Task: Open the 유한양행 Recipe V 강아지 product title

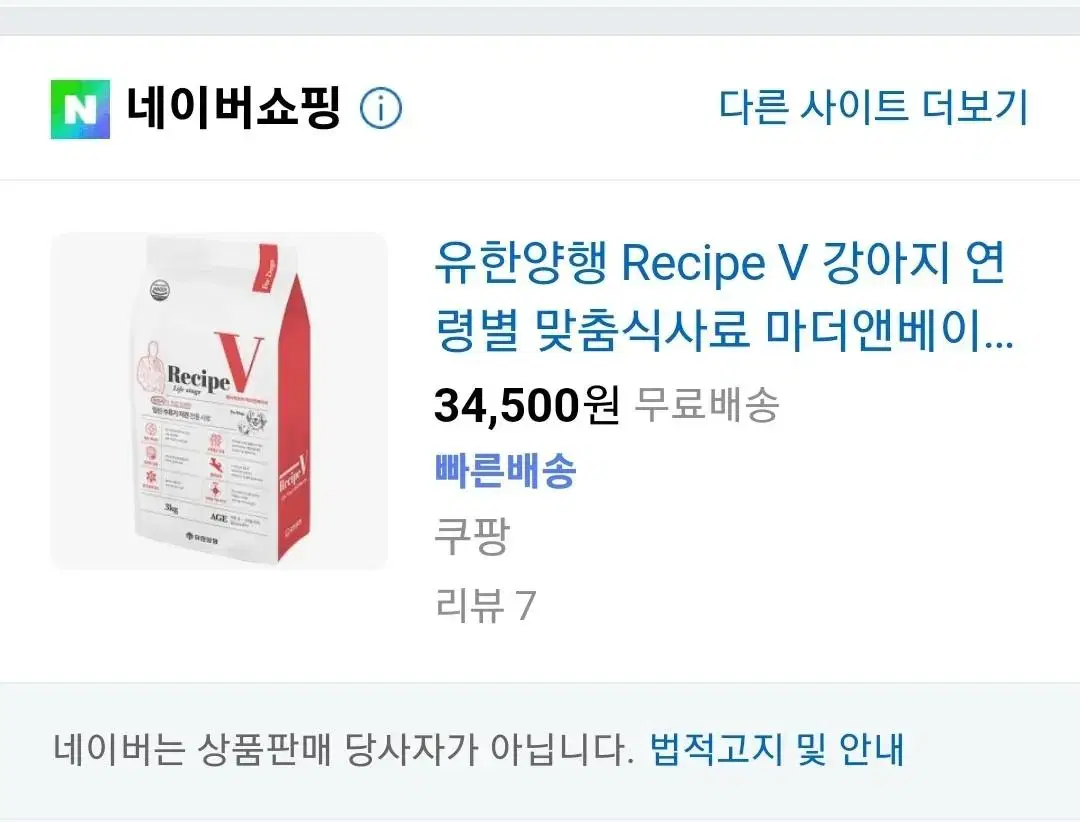Action: (x=724, y=297)
